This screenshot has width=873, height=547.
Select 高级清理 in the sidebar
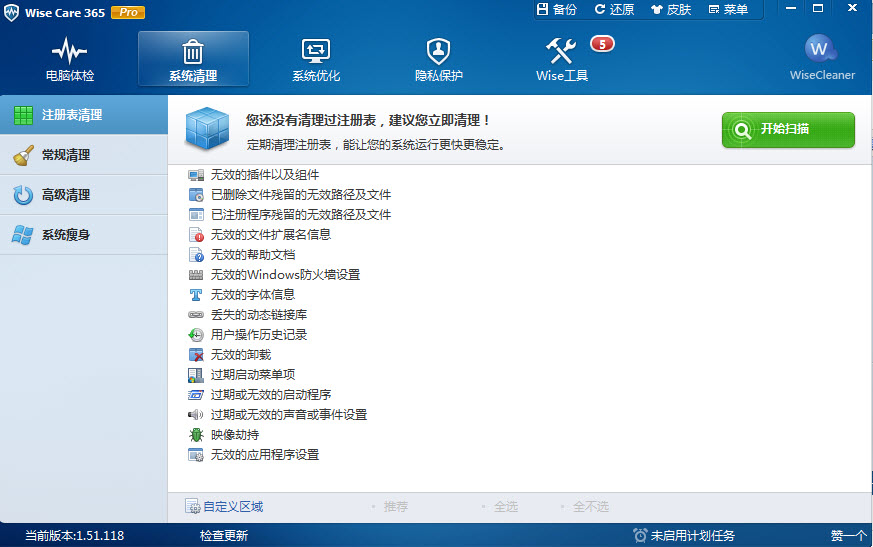(84, 195)
